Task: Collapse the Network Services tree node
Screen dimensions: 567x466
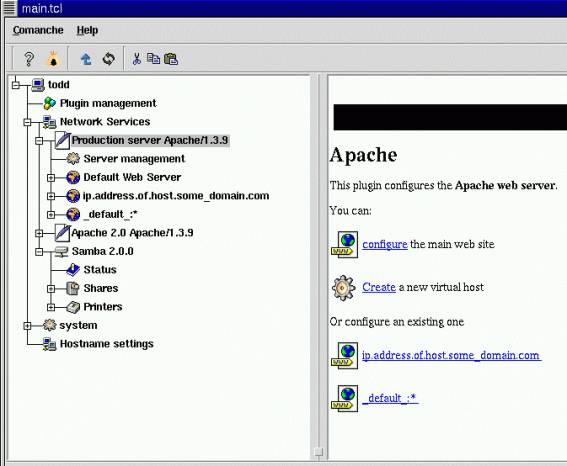Action: (27, 122)
